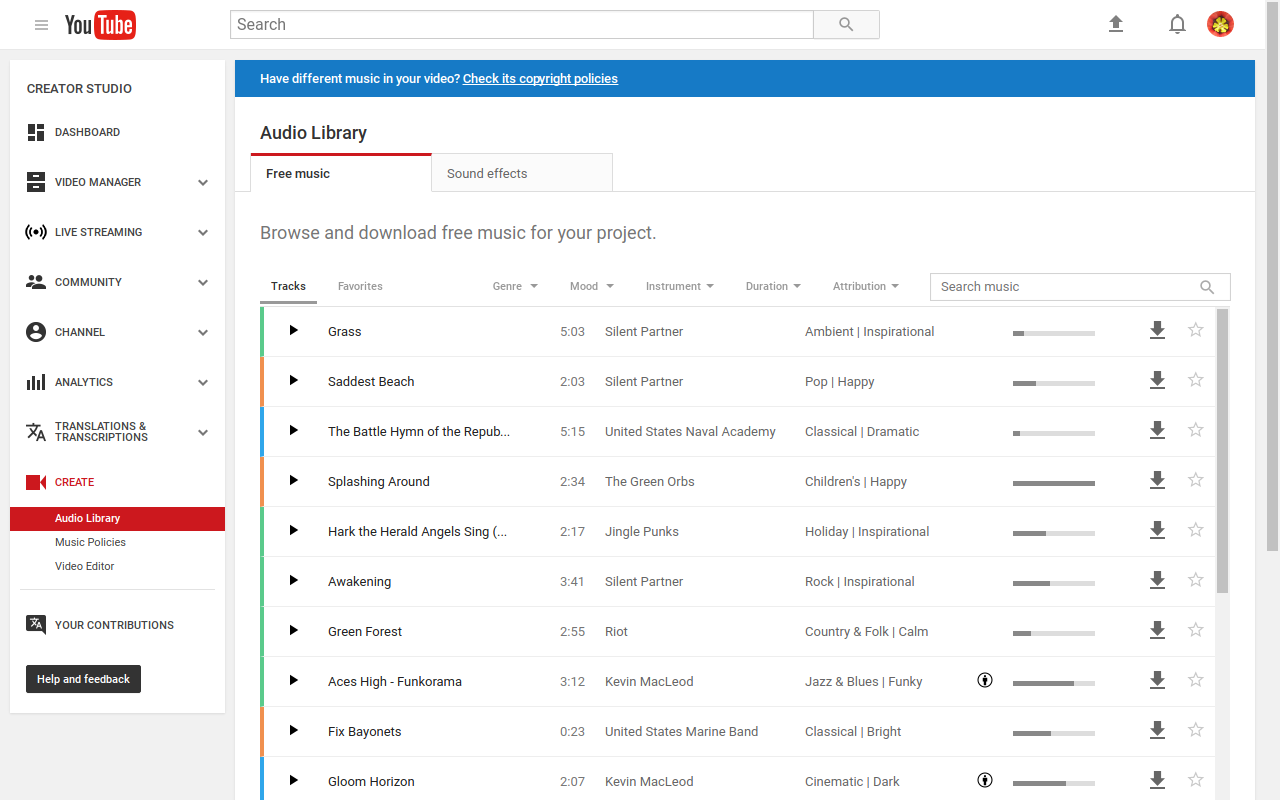Open the Mood filter dropdown
This screenshot has height=800, width=1280.
[592, 286]
